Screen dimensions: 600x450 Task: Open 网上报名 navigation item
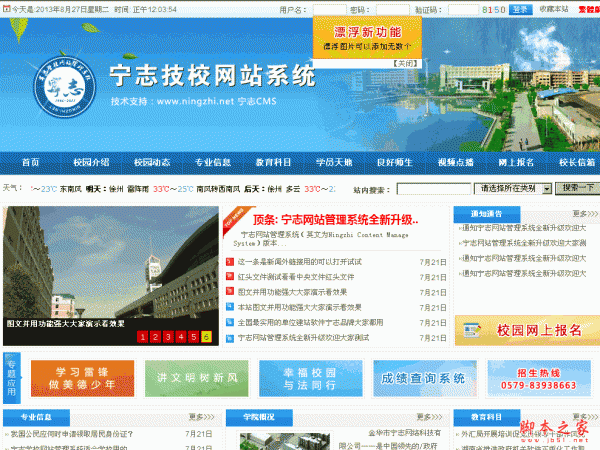click(516, 162)
